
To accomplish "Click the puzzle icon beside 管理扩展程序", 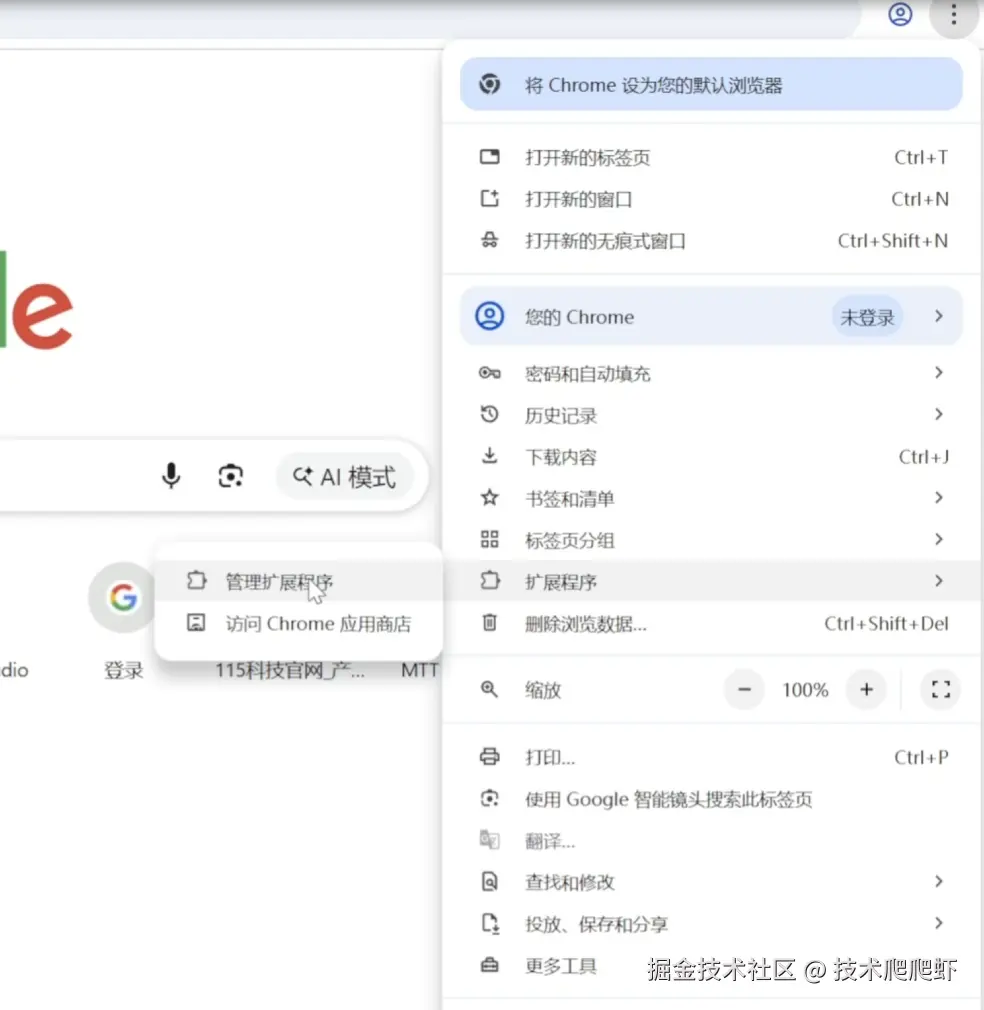I will tap(196, 581).
